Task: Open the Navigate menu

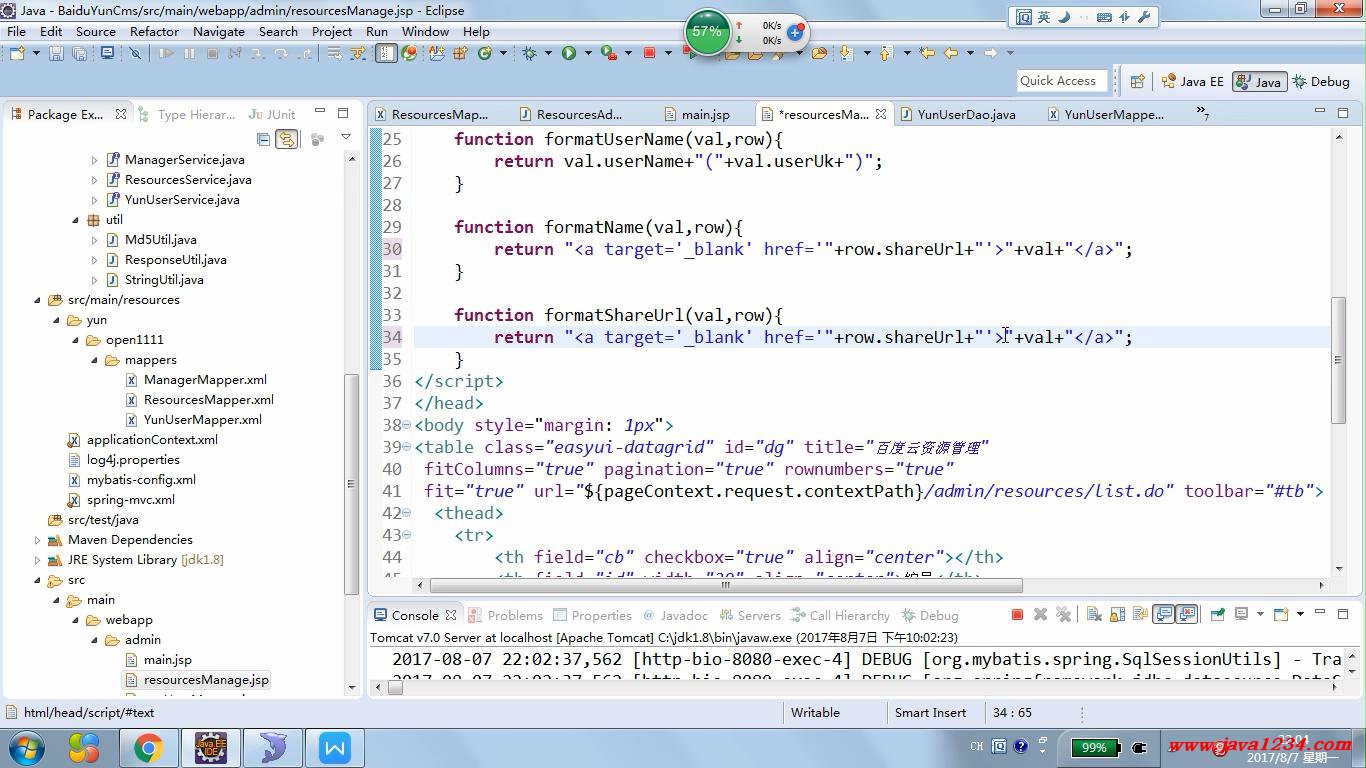Action: (219, 31)
